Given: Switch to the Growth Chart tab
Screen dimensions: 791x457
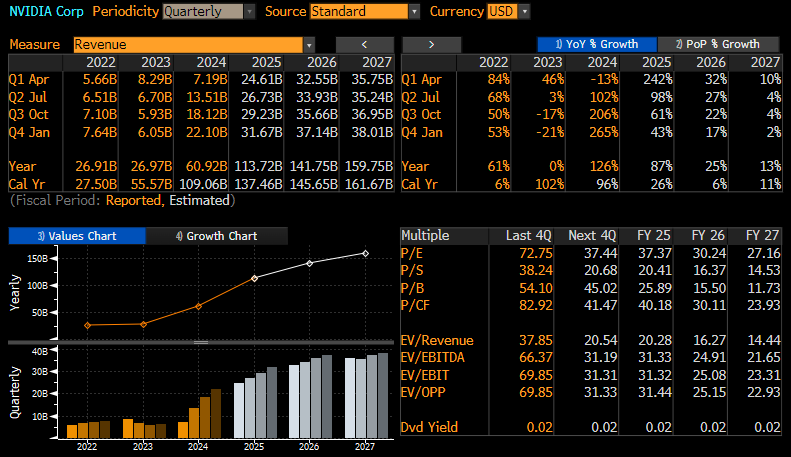Looking at the screenshot, I should click(x=217, y=236).
